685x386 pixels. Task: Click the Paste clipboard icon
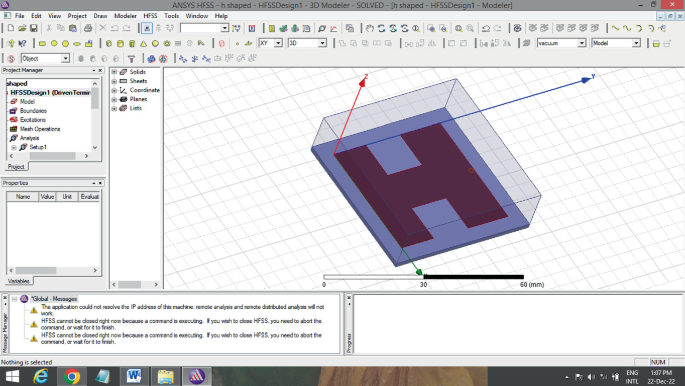(73, 28)
